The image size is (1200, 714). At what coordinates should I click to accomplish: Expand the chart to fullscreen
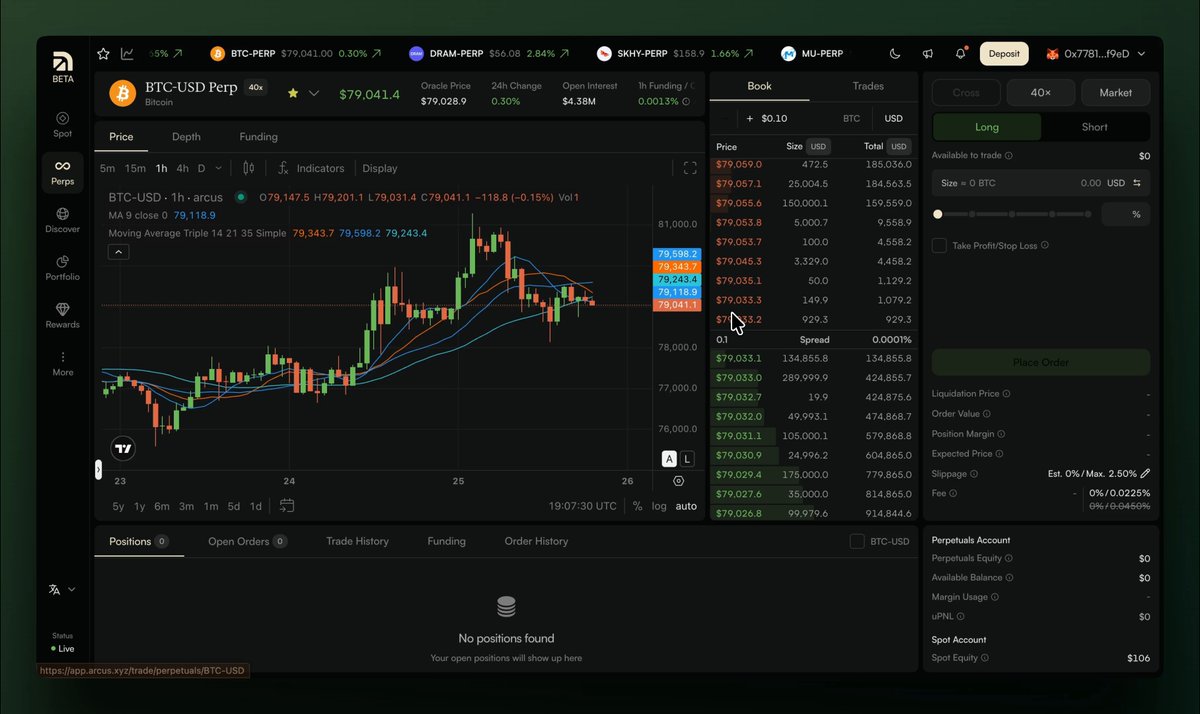690,168
